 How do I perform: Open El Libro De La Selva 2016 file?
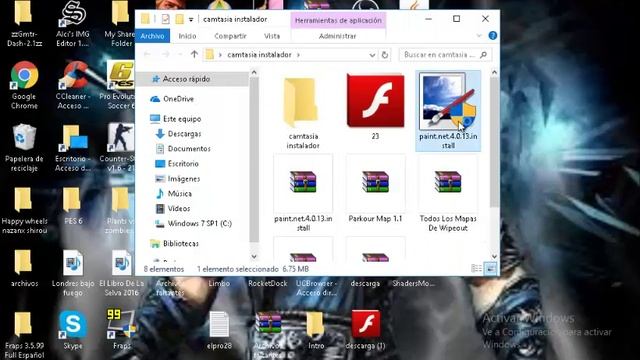point(121,273)
